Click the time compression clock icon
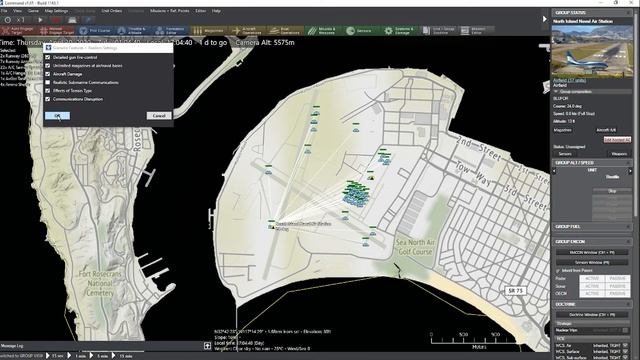640x360 pixels. coord(8,20)
